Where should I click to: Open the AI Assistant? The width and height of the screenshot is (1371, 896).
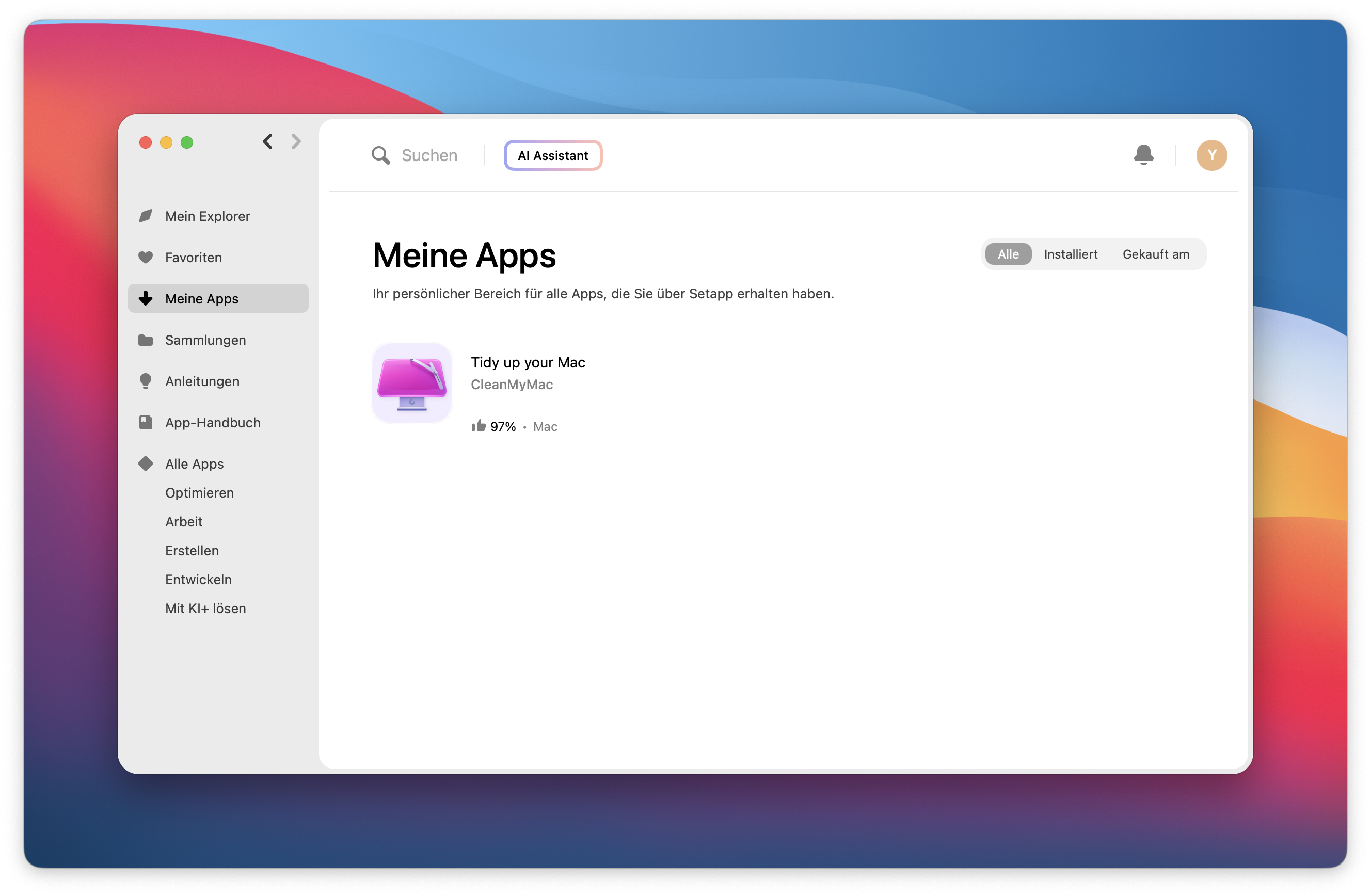pyautogui.click(x=553, y=155)
